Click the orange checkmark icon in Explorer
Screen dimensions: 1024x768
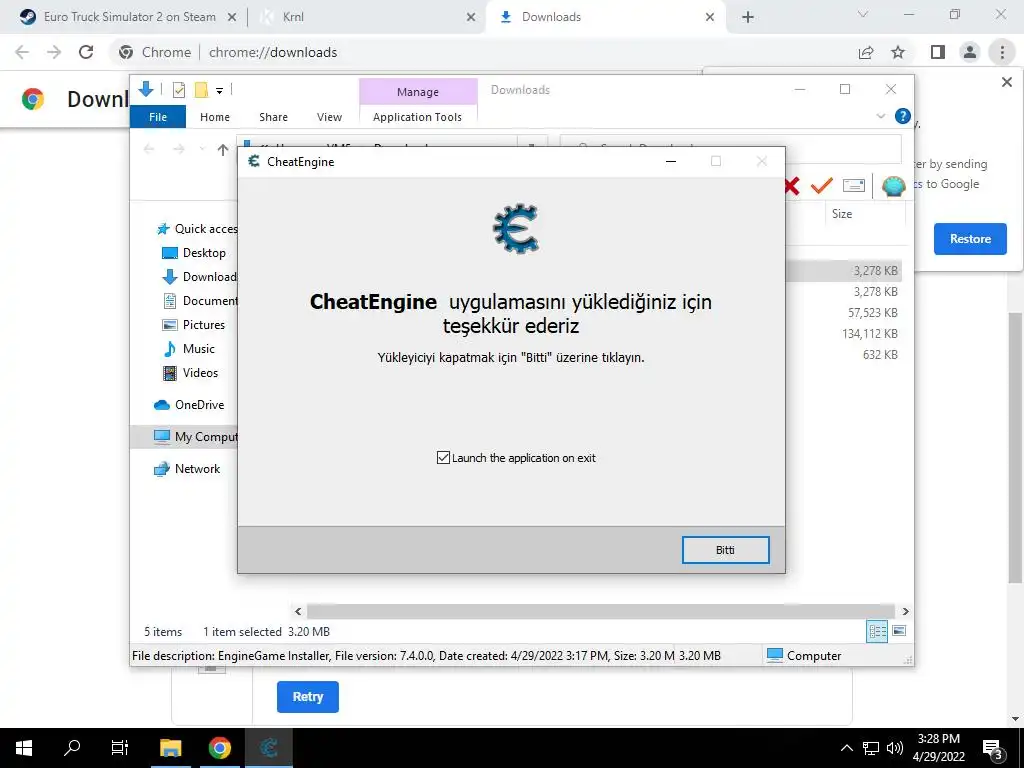click(821, 185)
